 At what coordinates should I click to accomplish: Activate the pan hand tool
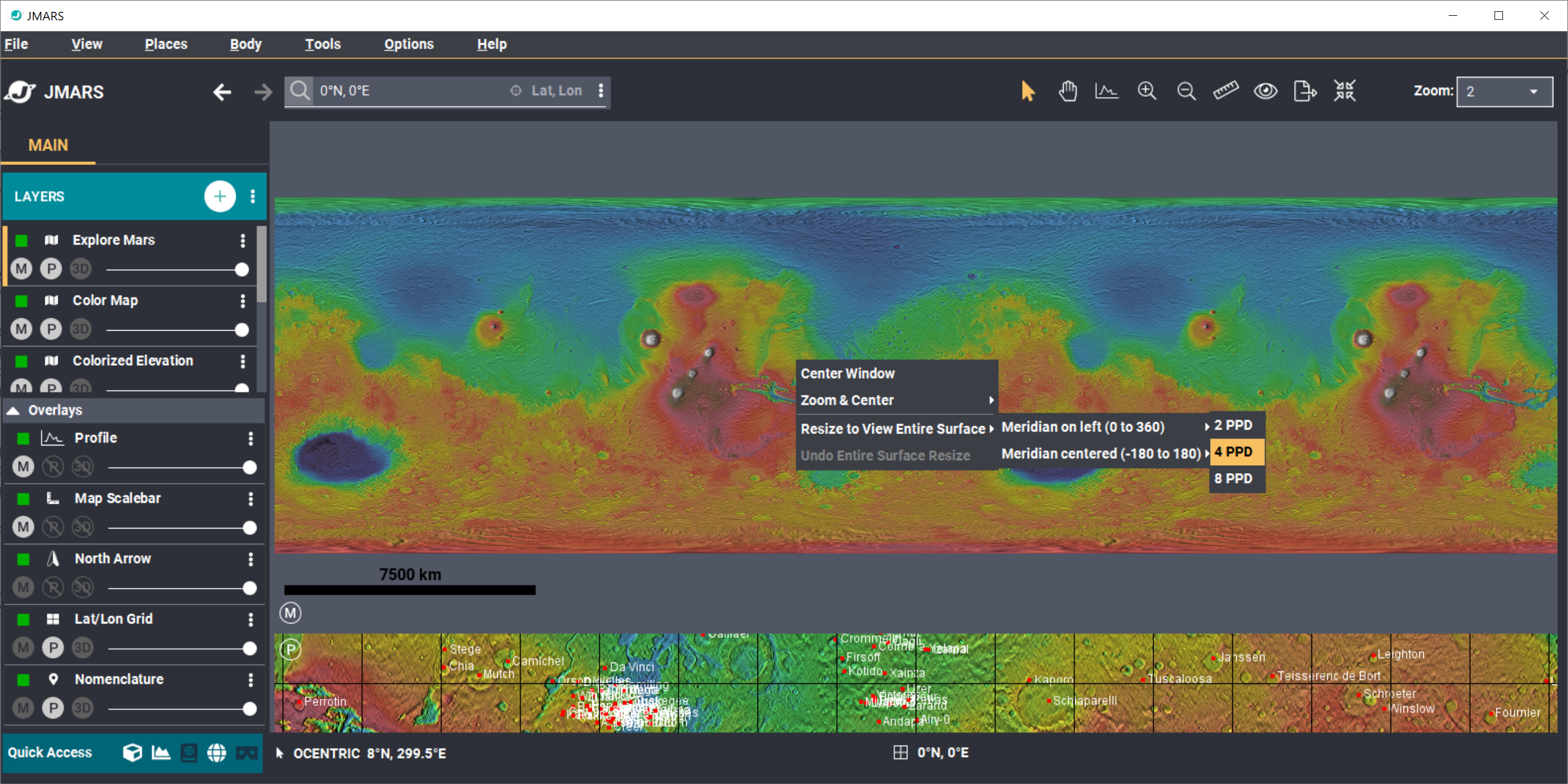point(1067,92)
